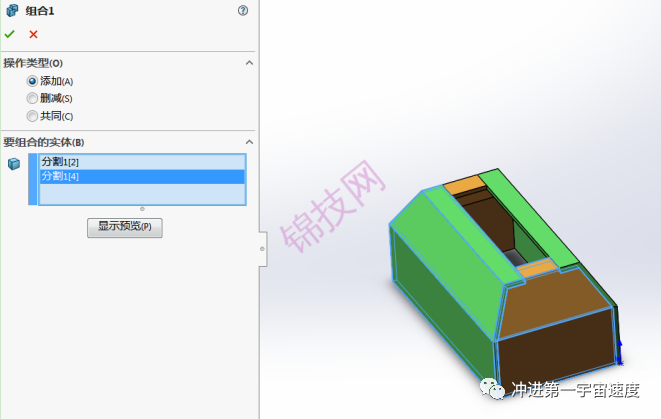Click the 显示预览(P) button

point(125,228)
